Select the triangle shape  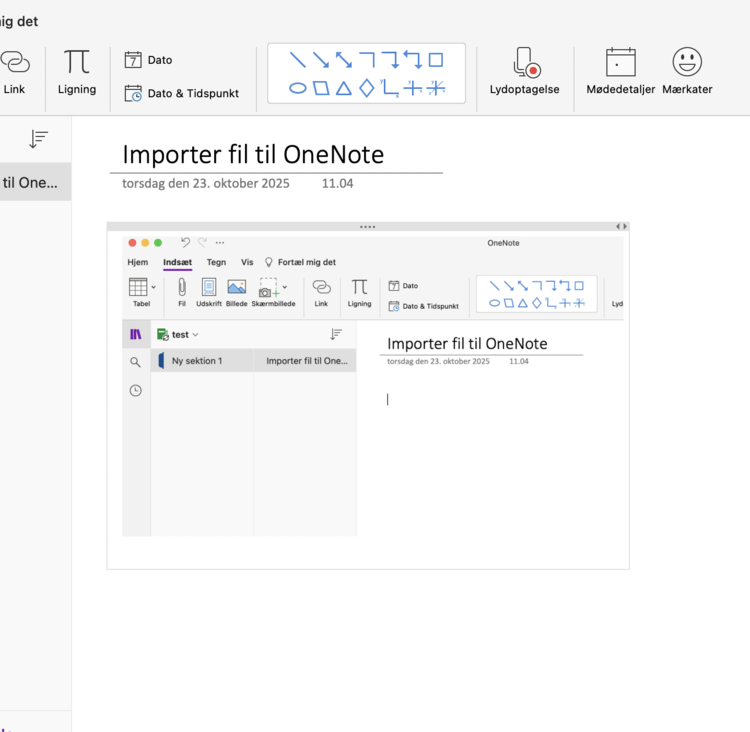(x=344, y=88)
